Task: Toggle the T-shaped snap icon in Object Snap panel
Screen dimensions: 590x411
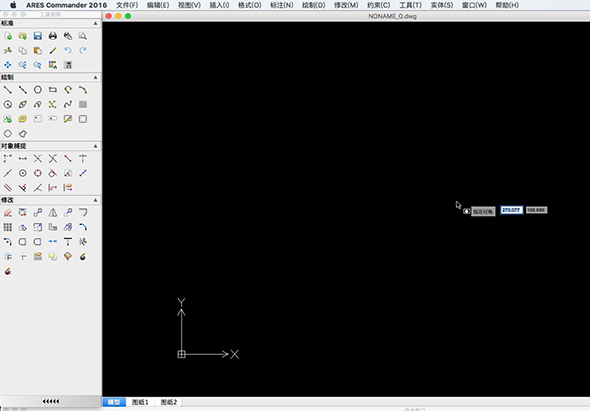Action: click(x=83, y=158)
